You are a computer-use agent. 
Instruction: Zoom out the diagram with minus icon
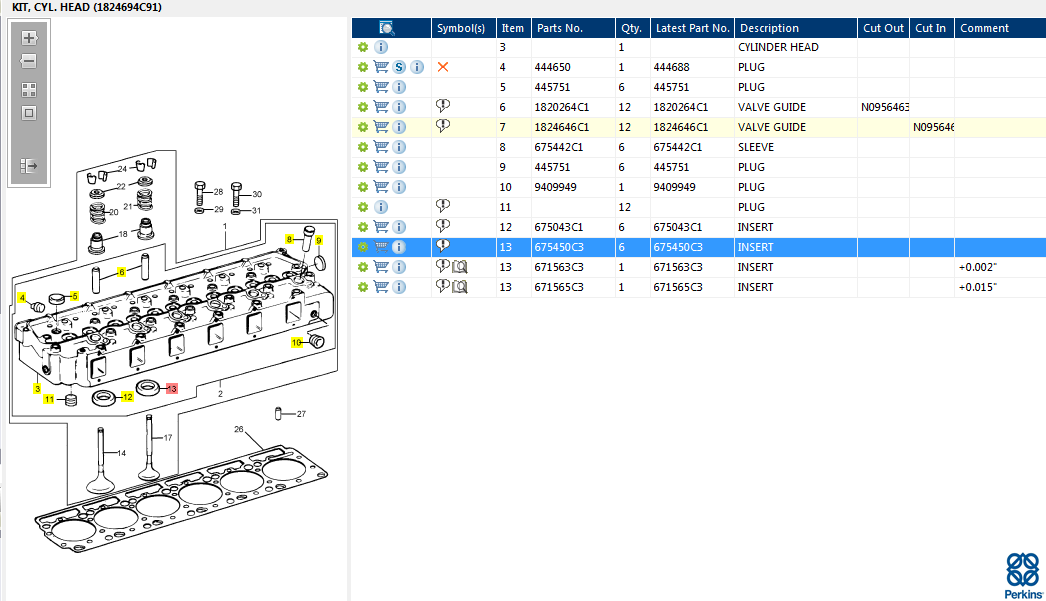coord(29,61)
